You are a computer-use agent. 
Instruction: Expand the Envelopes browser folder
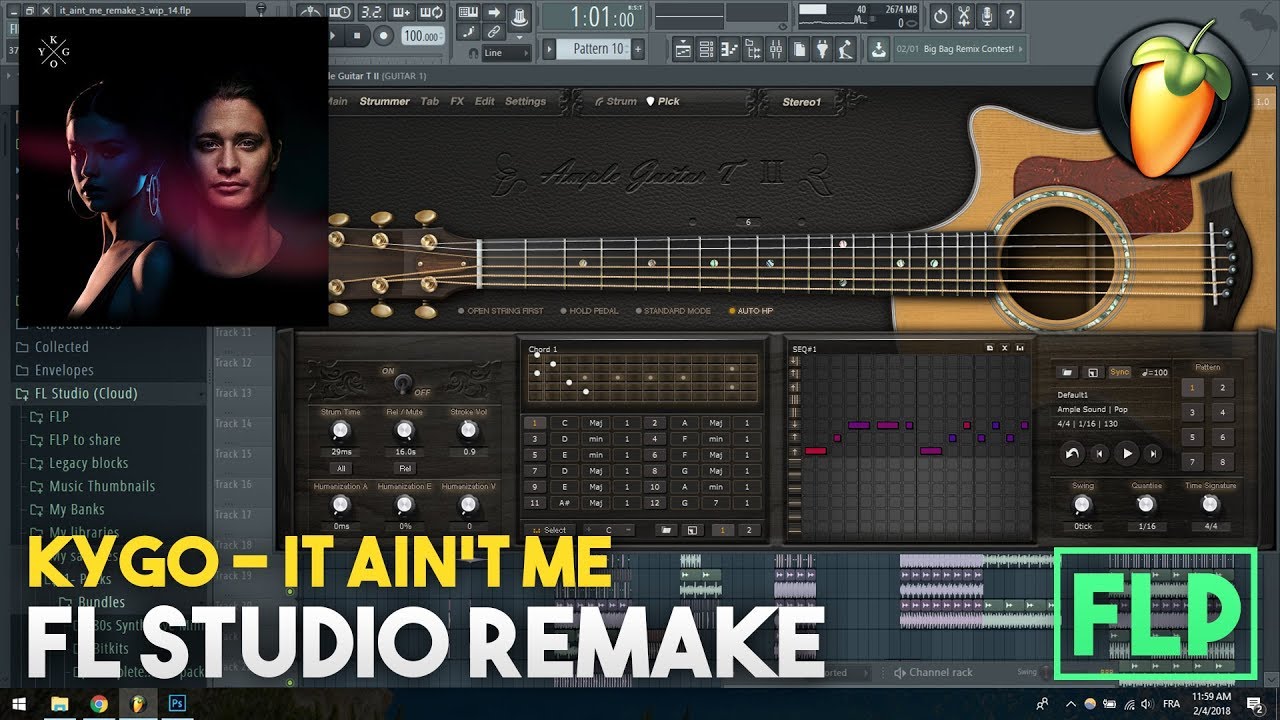[55, 370]
